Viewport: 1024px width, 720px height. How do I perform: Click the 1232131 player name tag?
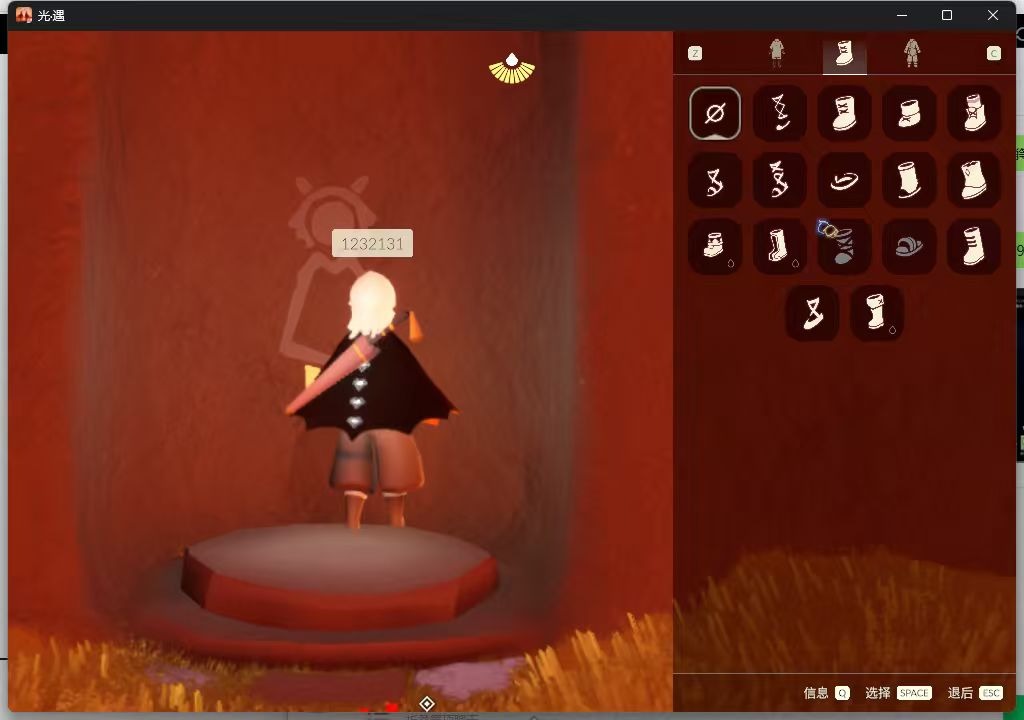coord(372,243)
